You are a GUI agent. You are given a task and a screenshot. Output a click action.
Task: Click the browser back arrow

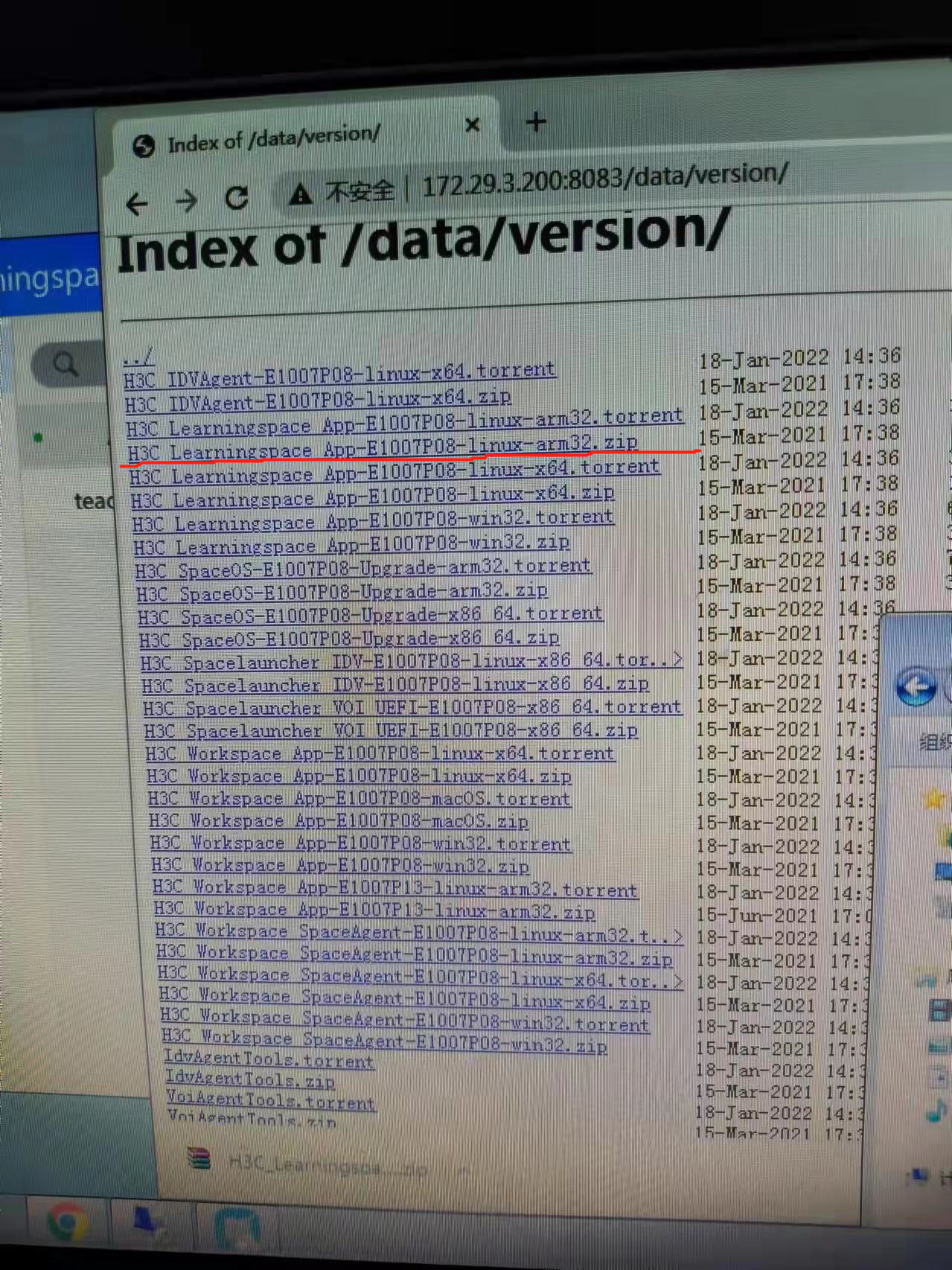(137, 203)
